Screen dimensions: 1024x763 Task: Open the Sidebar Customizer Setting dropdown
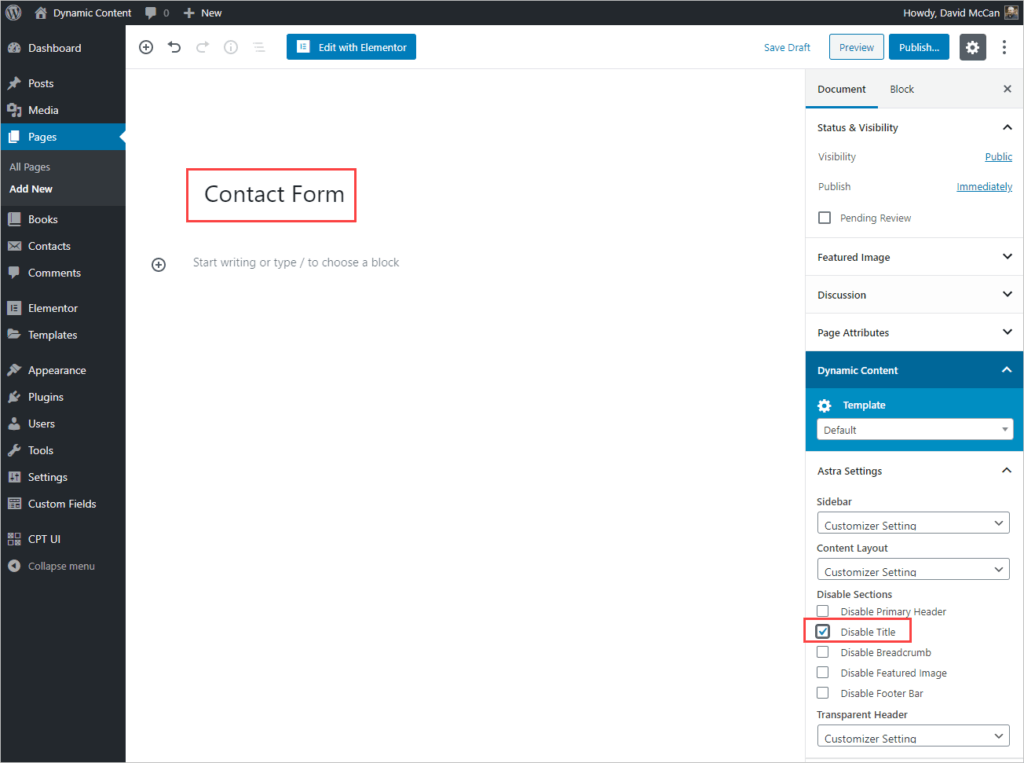pos(913,523)
